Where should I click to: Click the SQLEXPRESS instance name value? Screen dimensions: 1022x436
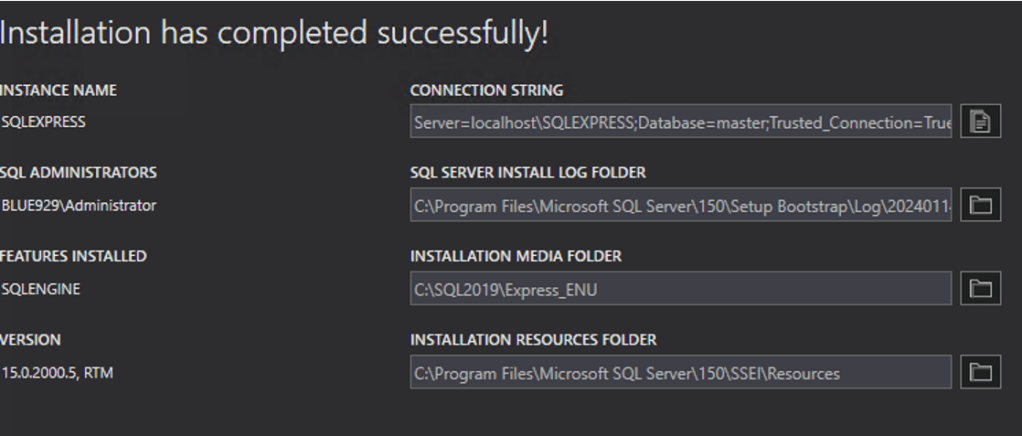[44, 122]
